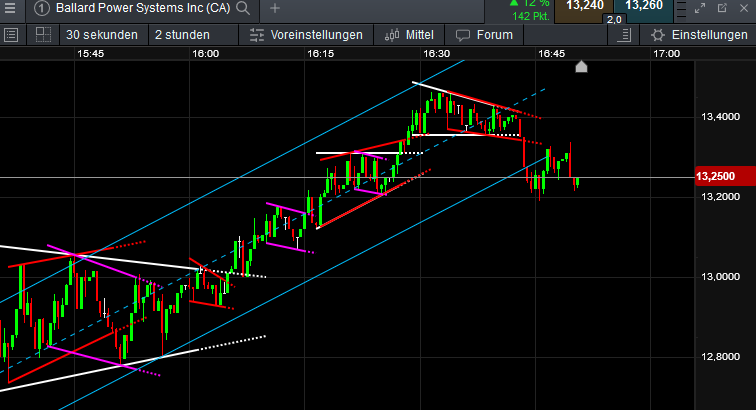This screenshot has height=410, width=756.
Task: Pop out chart into separate window
Action: coord(722,8)
